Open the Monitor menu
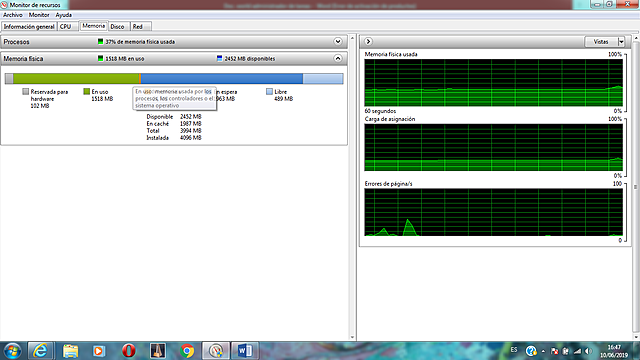Viewport: 640px width, 360px height. pyautogui.click(x=39, y=15)
